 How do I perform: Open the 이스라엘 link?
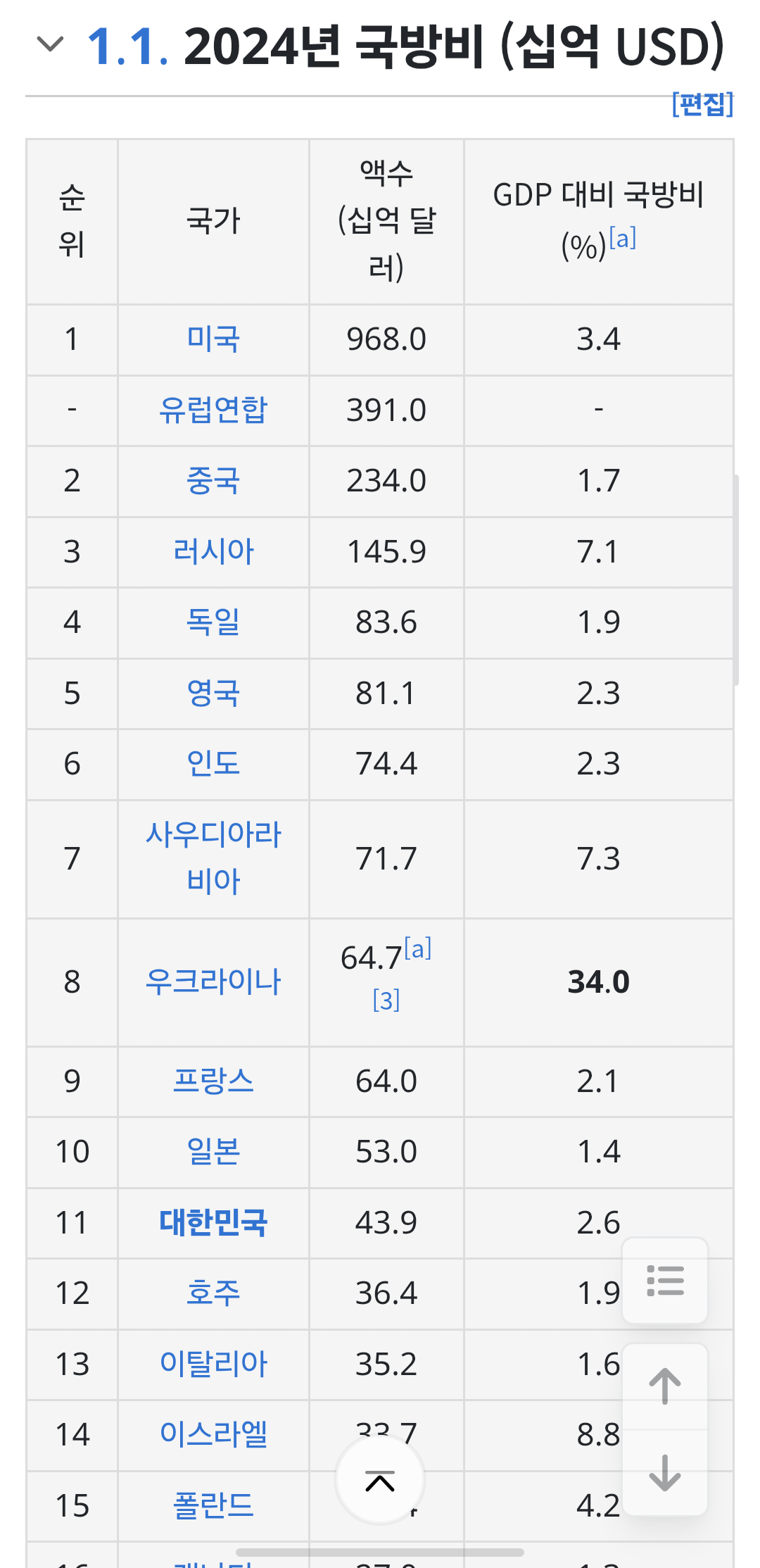point(213,1434)
